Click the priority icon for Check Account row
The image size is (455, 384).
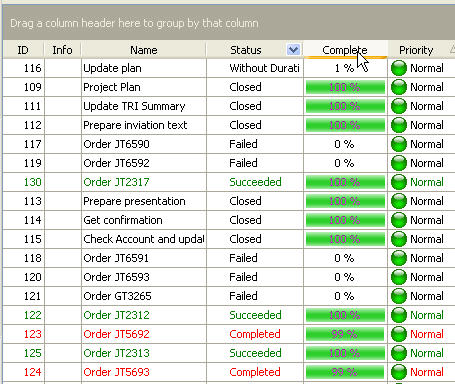399,239
